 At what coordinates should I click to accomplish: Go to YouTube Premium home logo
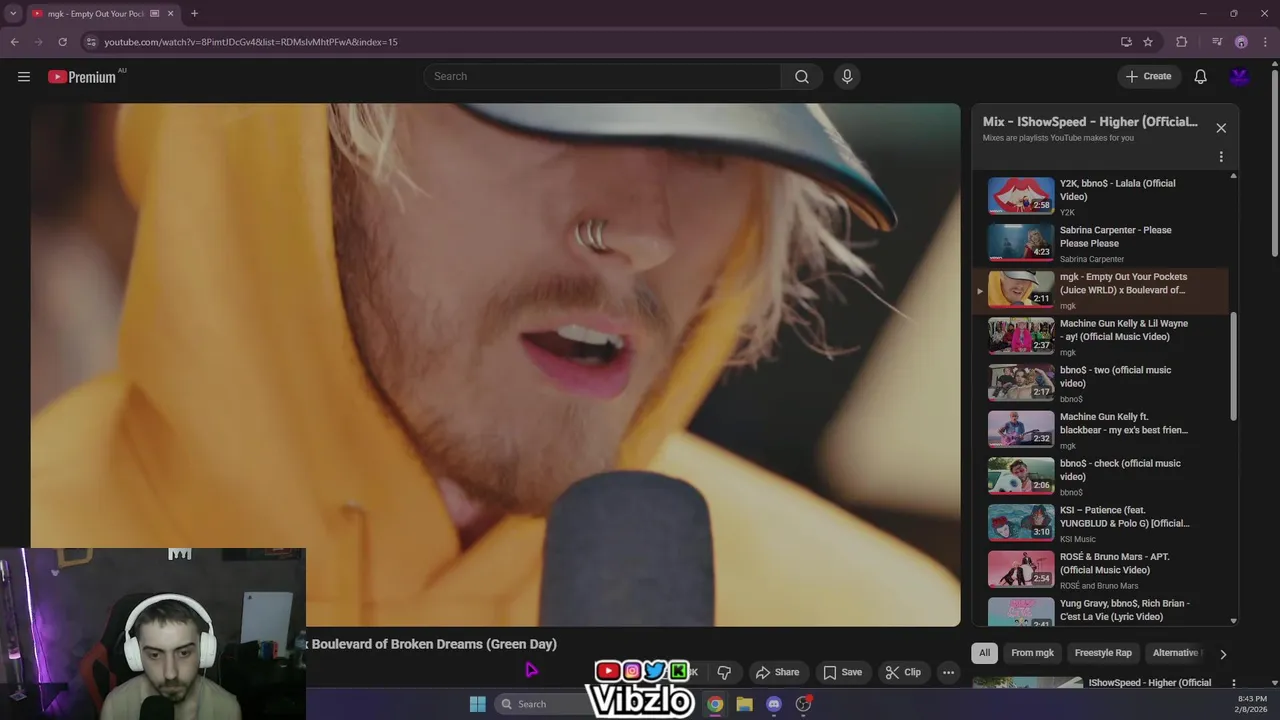pos(82,77)
